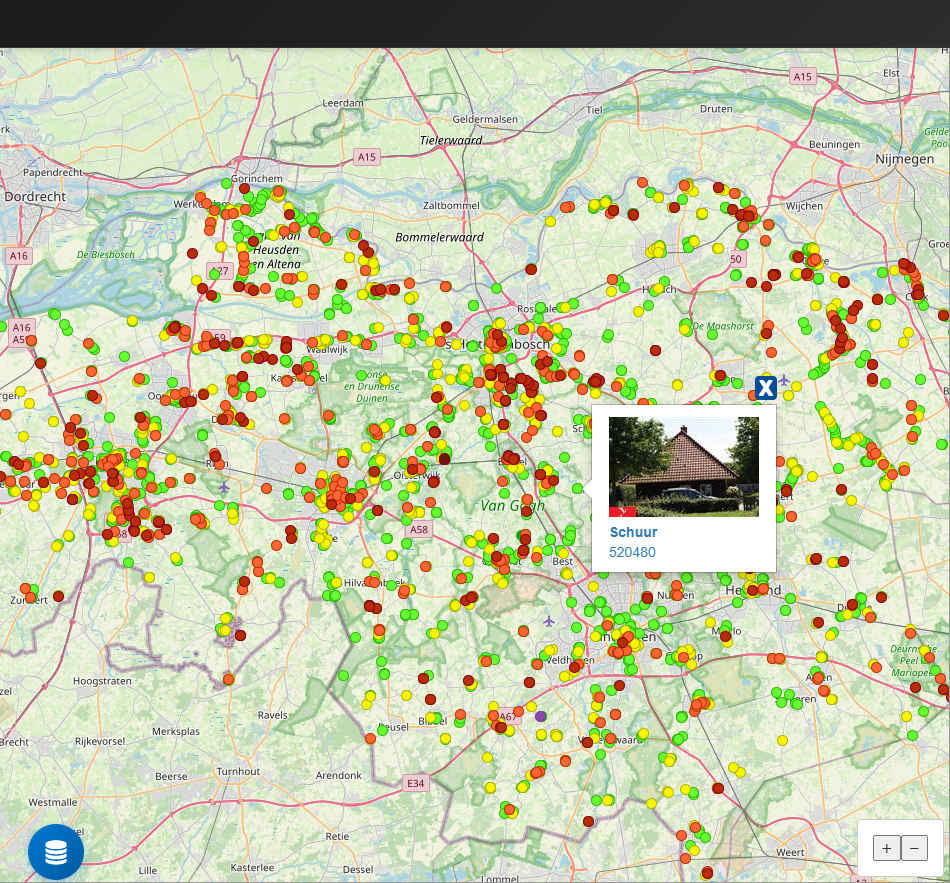The width and height of the screenshot is (950, 883).
Task: Click the airplane icon near Rijen
Action: tap(224, 488)
